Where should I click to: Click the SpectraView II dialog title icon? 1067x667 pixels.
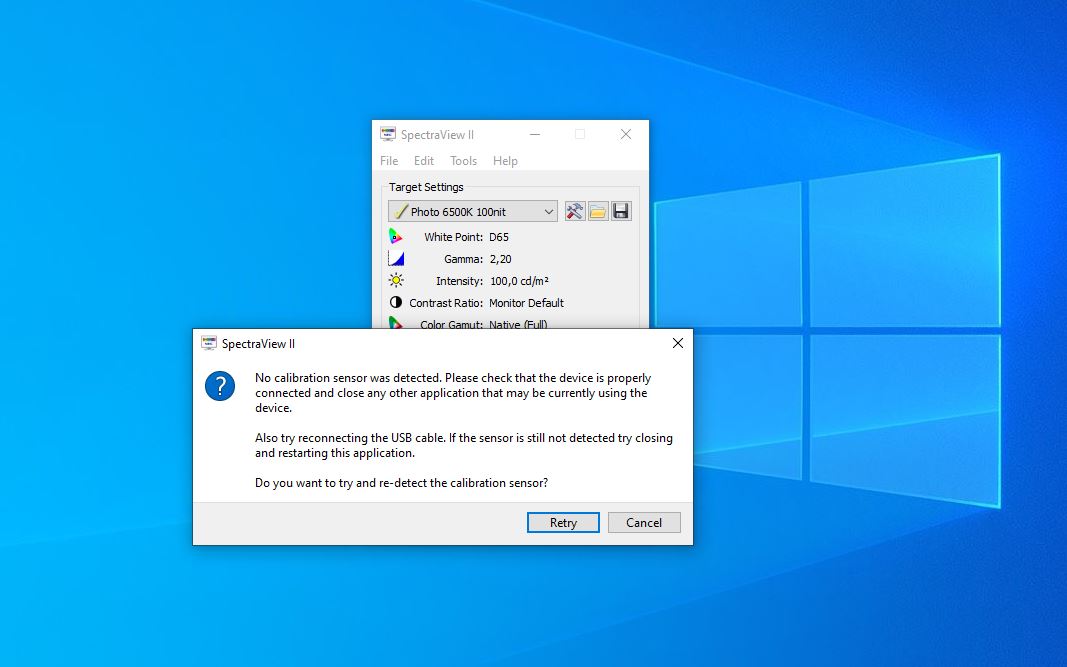point(209,343)
